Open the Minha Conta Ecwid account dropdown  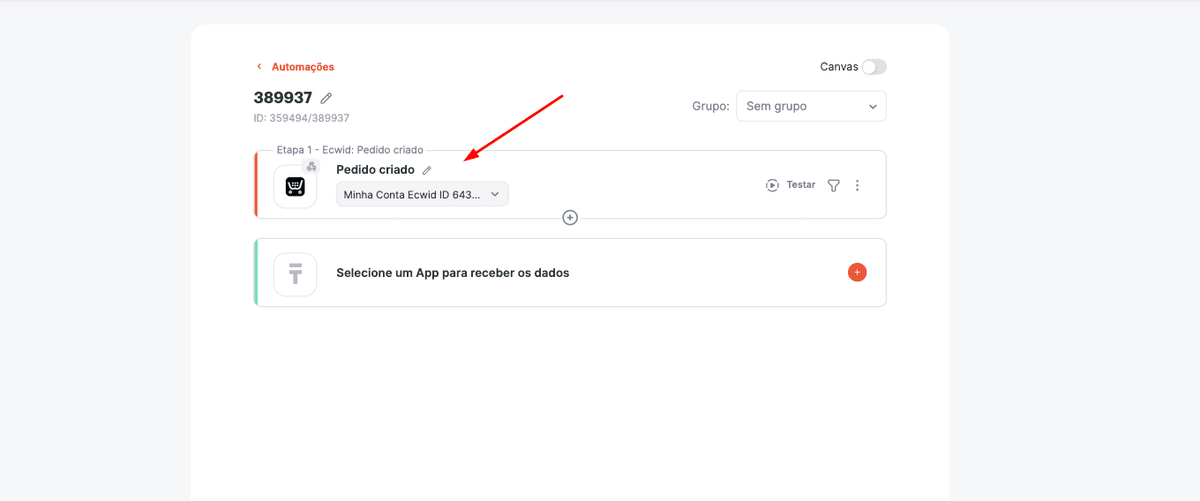tap(422, 194)
